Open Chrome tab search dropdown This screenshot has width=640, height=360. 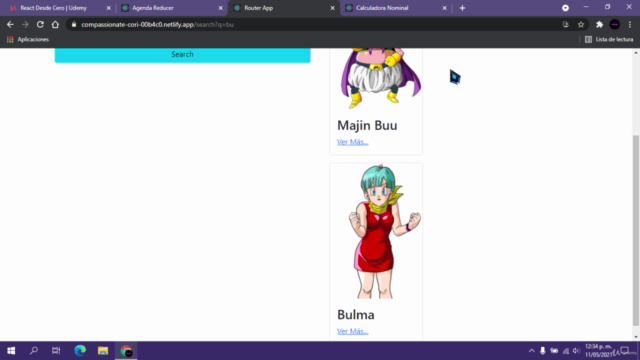coord(565,8)
